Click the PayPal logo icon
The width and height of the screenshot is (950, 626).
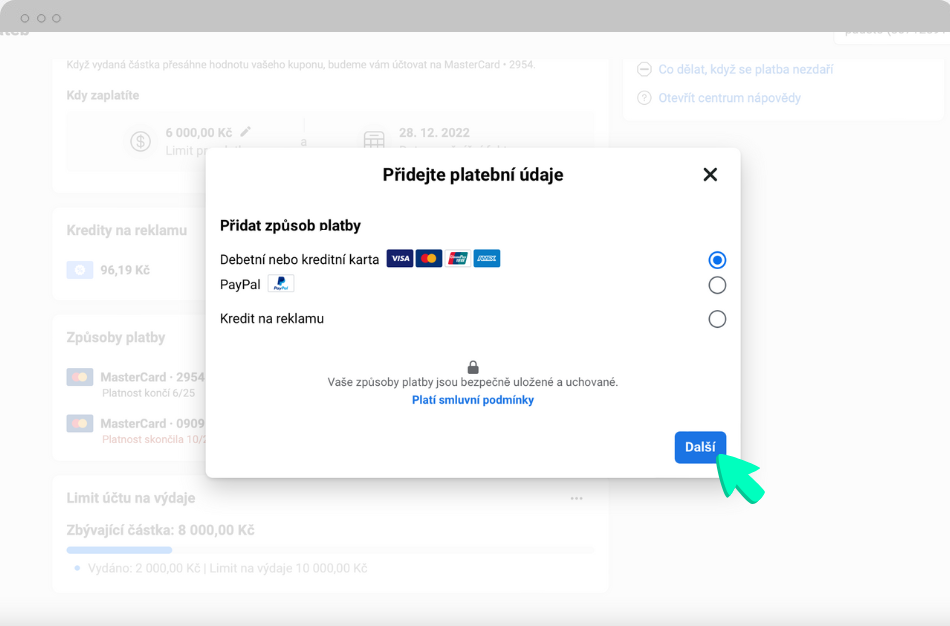coord(281,284)
